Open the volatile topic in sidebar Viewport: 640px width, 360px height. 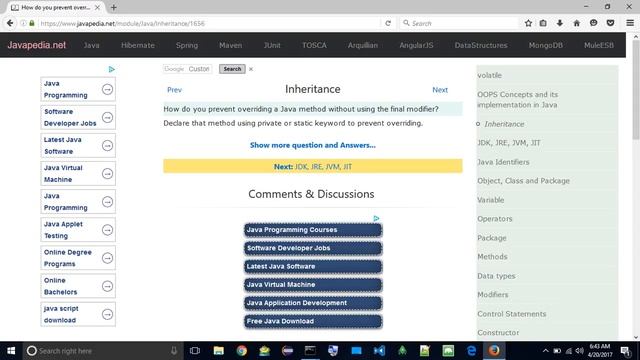click(x=489, y=76)
